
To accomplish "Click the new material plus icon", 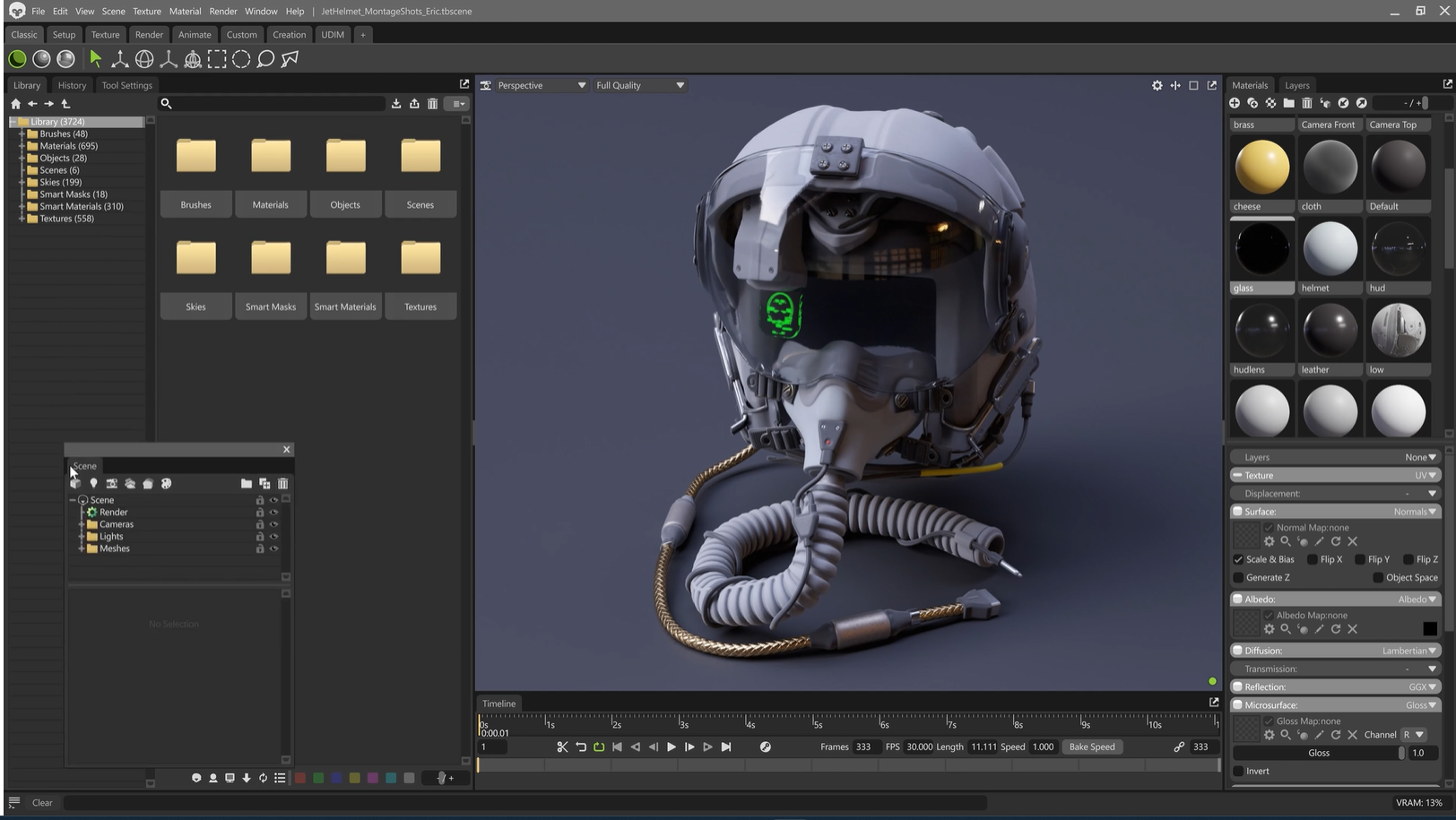I will pos(1235,104).
